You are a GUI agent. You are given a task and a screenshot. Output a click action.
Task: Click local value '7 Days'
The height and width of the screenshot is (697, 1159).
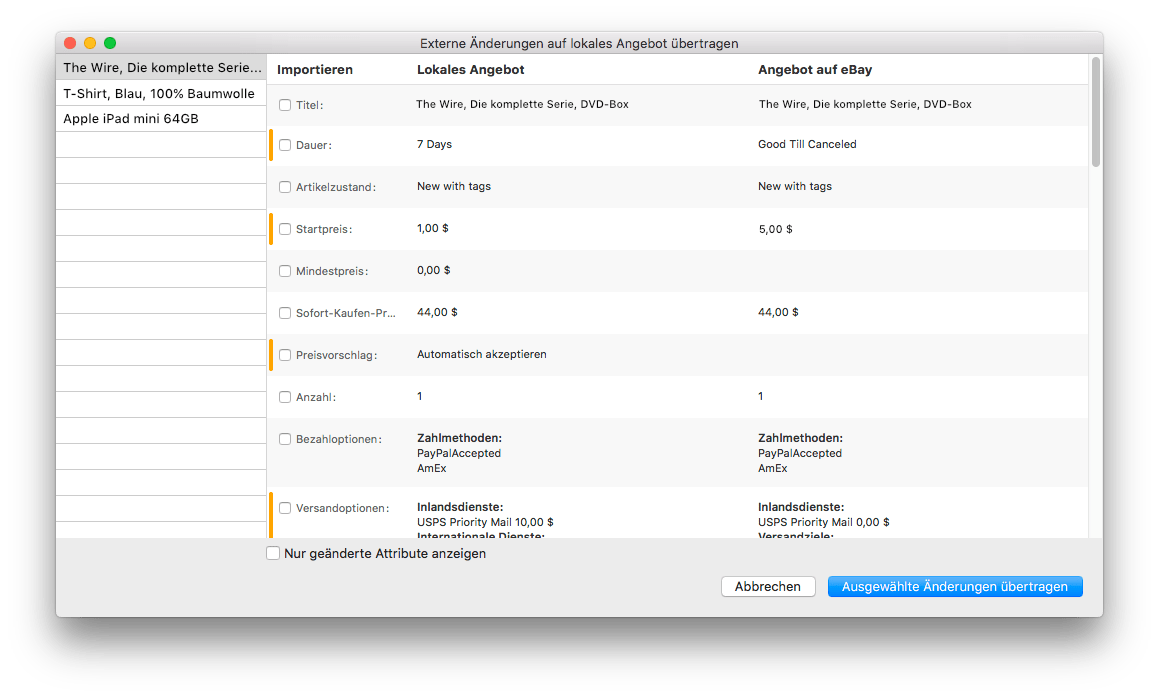point(434,144)
